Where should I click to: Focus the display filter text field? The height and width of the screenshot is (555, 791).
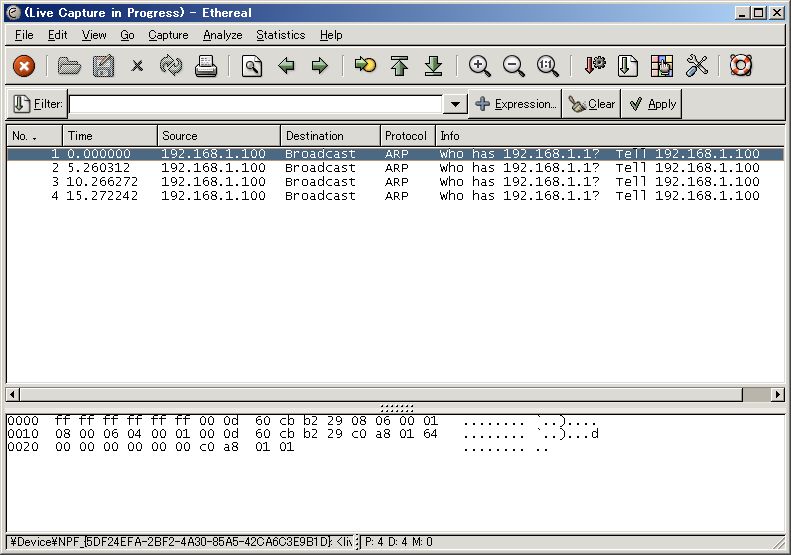coord(256,104)
